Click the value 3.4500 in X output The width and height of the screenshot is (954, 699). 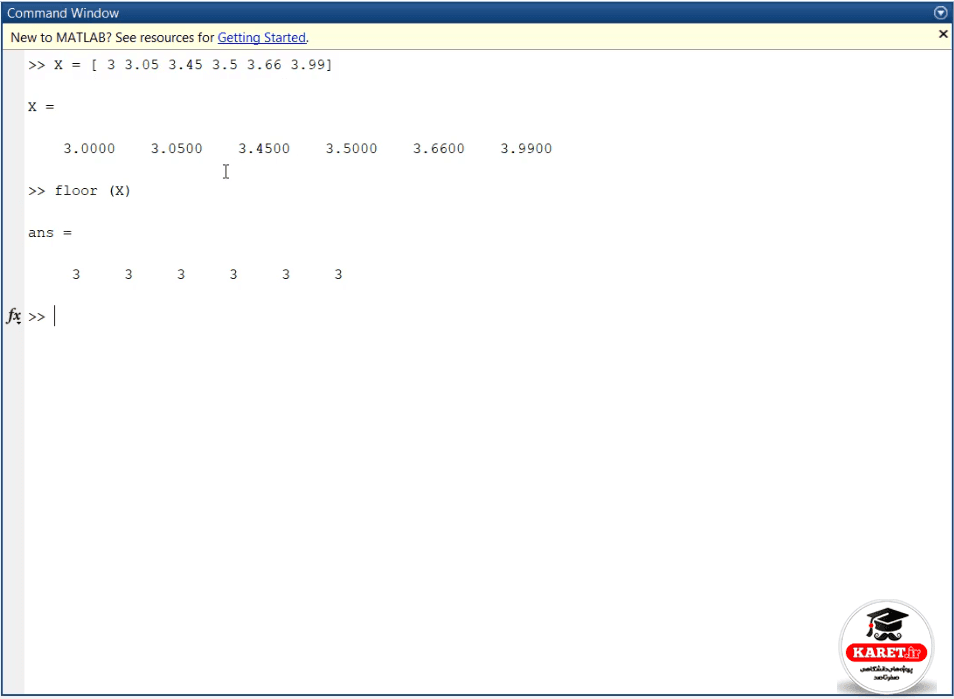pos(264,148)
